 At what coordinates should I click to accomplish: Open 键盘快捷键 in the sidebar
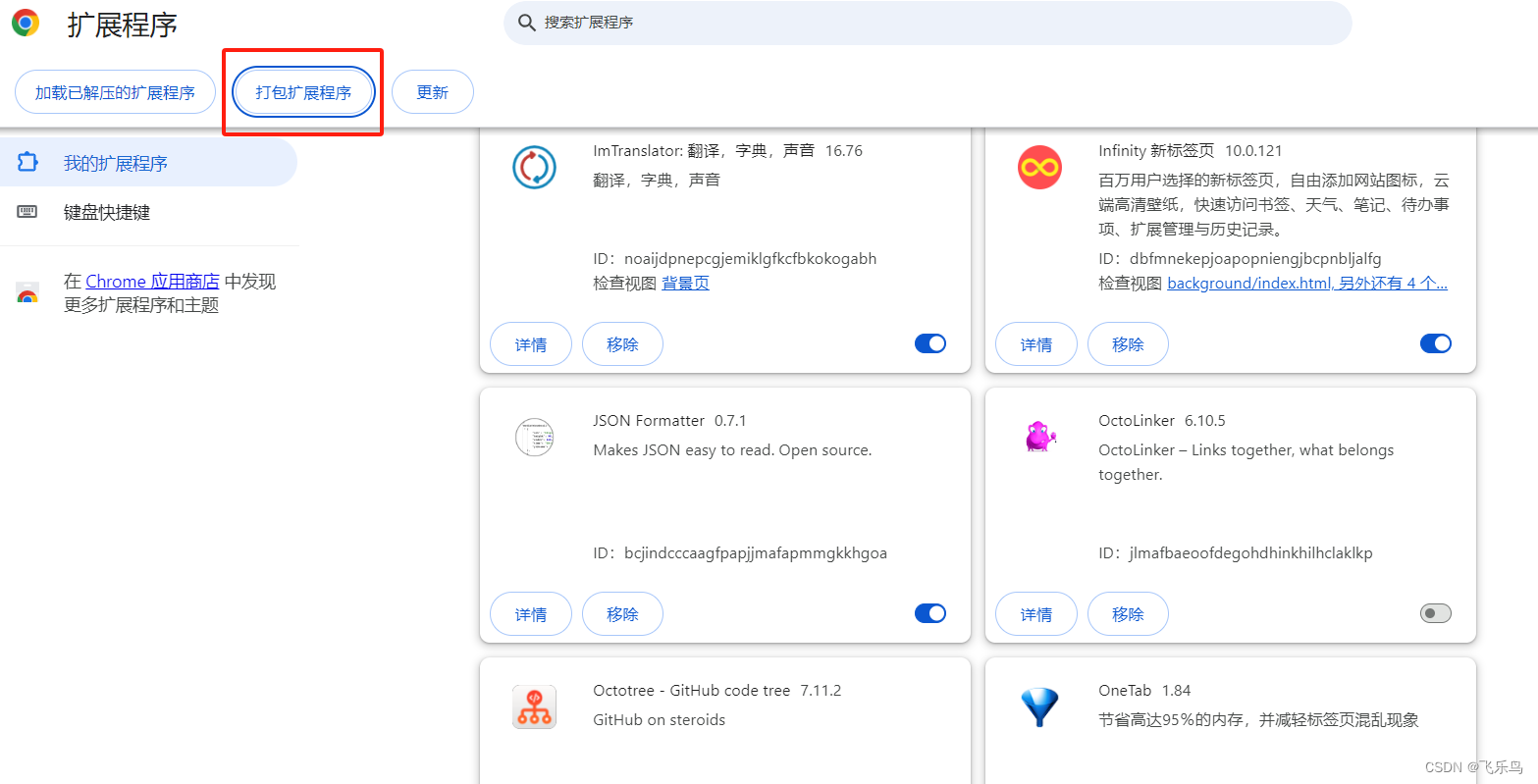[148, 212]
